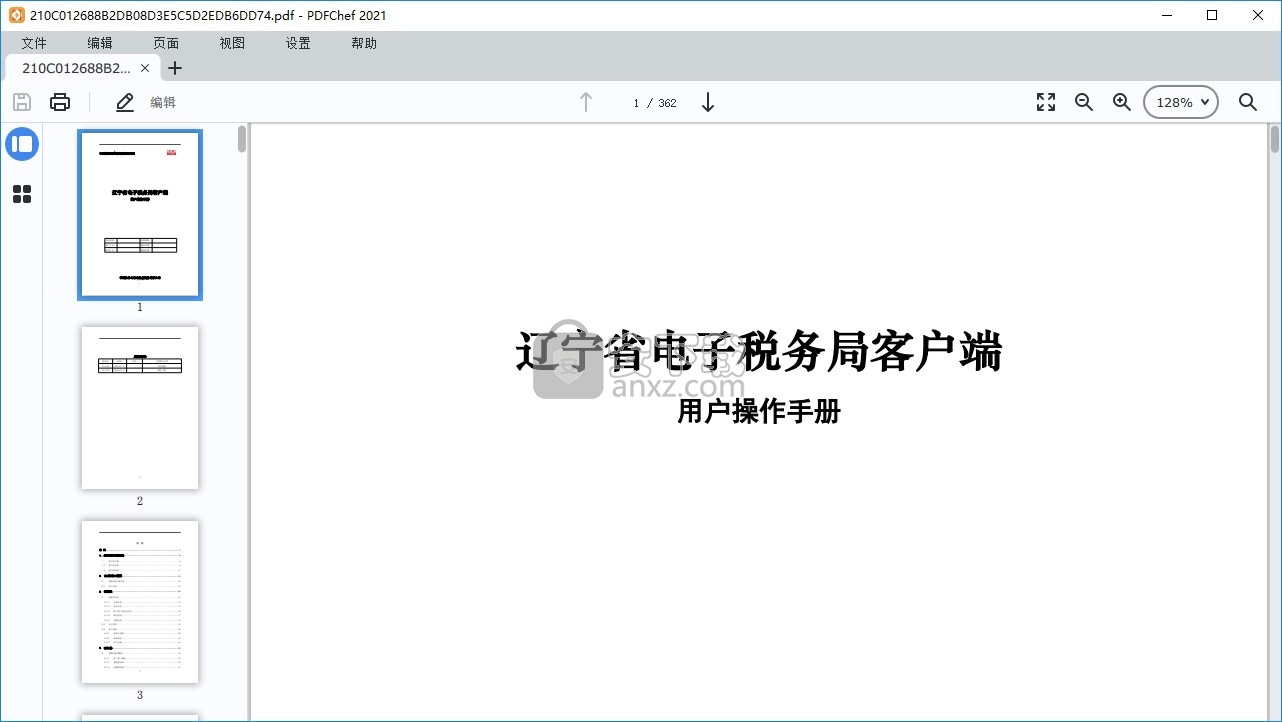Click the current page number field
This screenshot has height=722, width=1282.
[636, 103]
